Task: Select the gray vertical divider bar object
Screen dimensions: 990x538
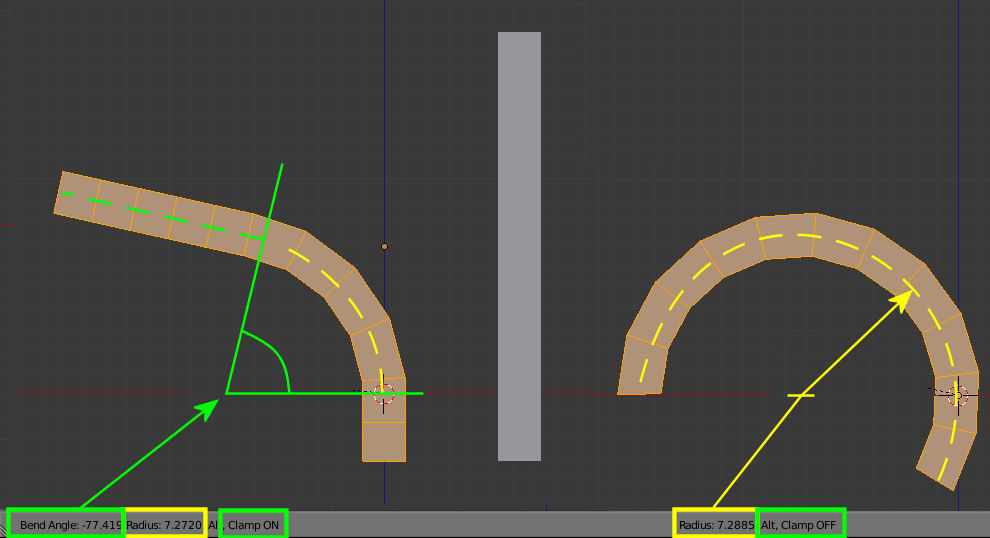Action: click(519, 246)
